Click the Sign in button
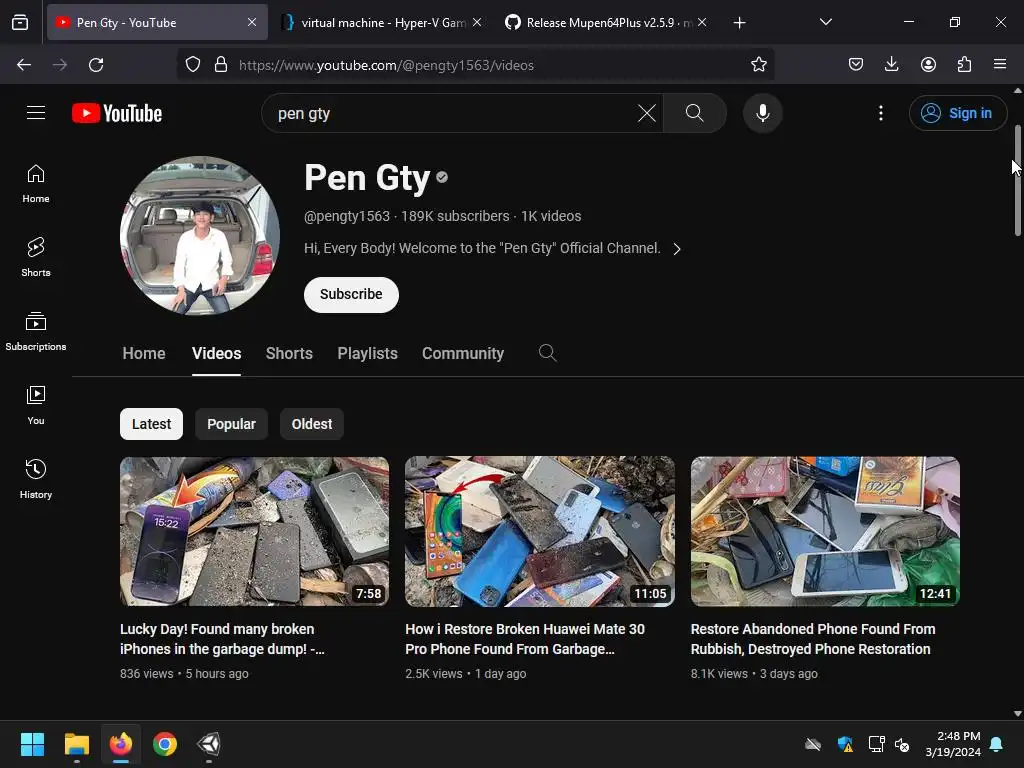This screenshot has height=768, width=1024. (x=957, y=113)
